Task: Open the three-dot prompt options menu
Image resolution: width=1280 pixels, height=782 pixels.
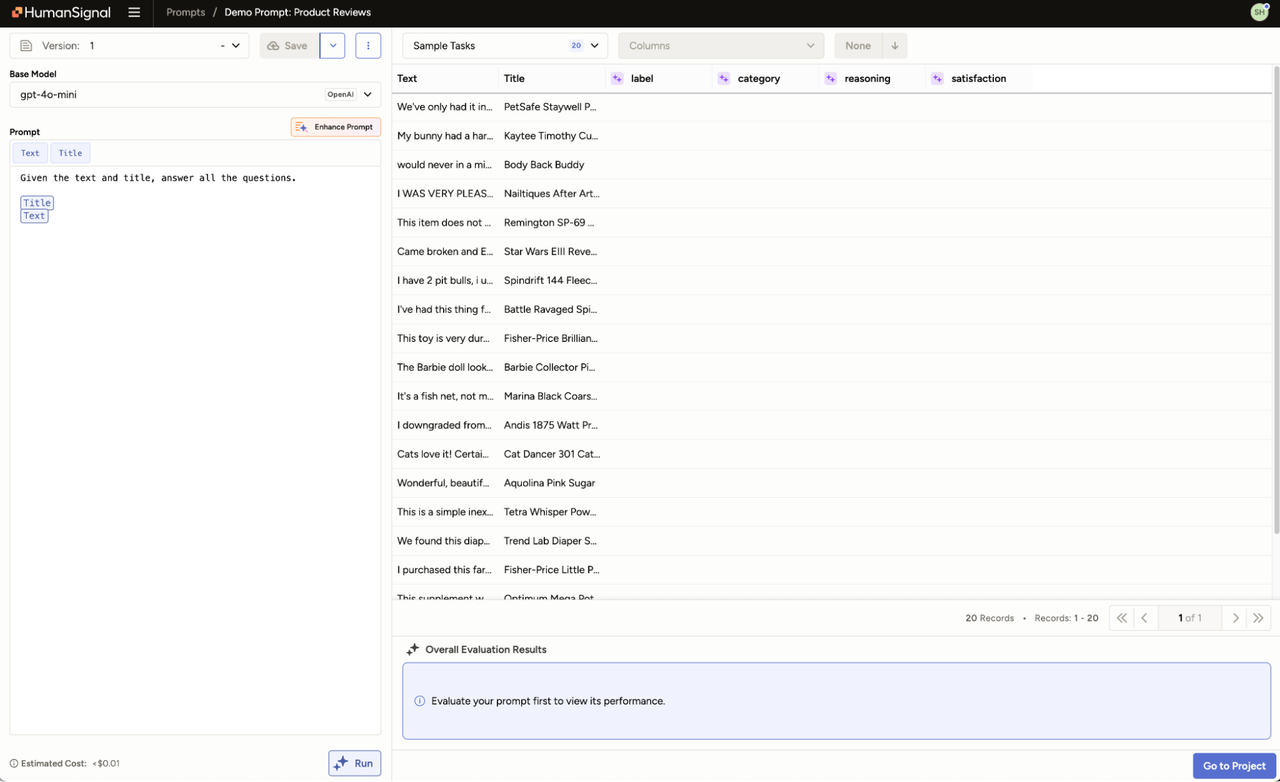Action: (x=368, y=45)
